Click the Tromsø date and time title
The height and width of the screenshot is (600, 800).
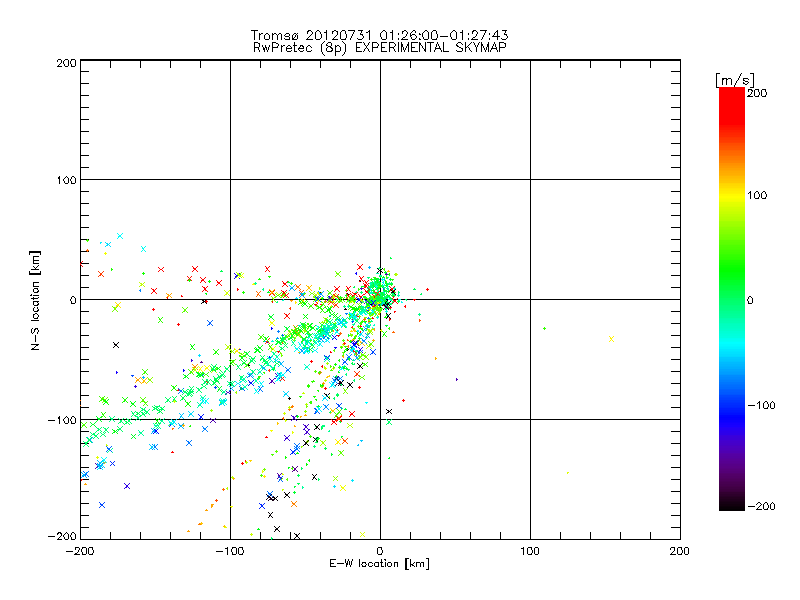tap(378, 35)
